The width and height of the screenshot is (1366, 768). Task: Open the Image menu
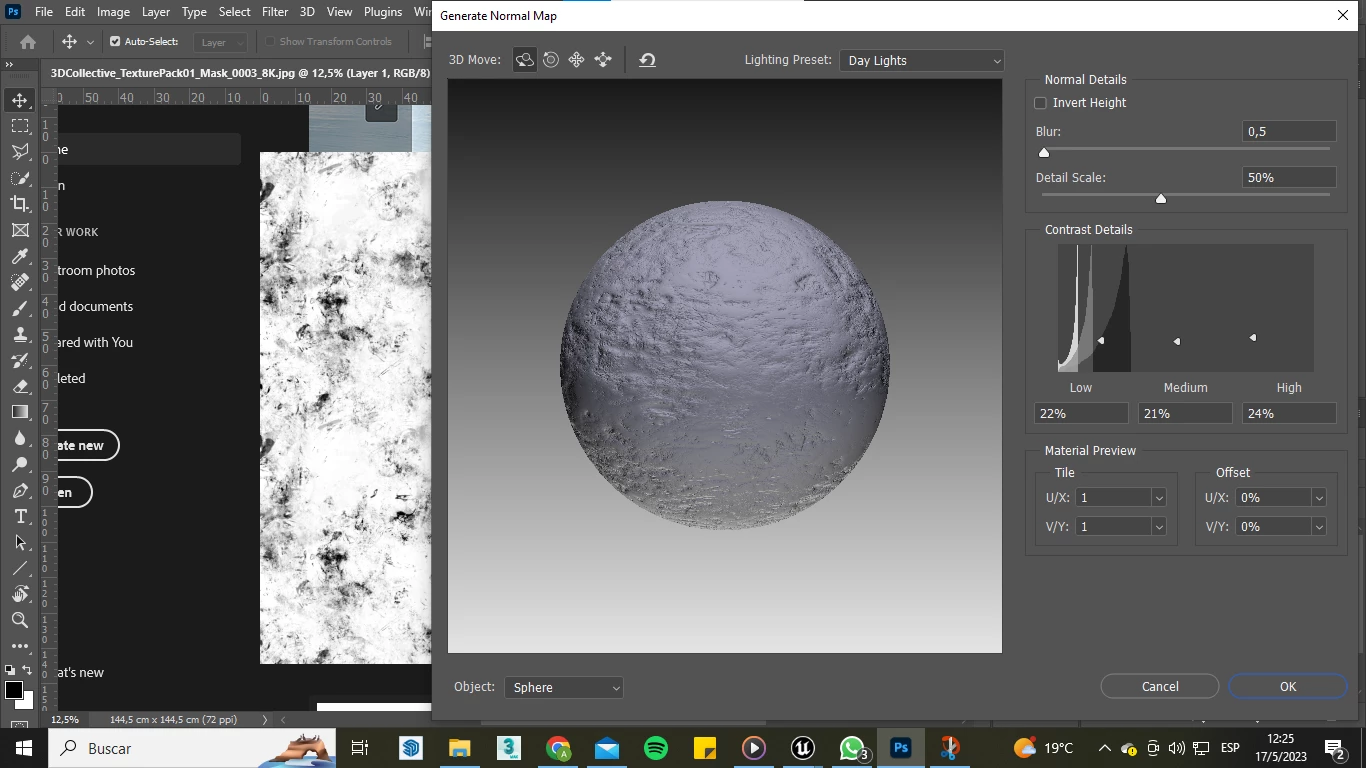[x=113, y=12]
